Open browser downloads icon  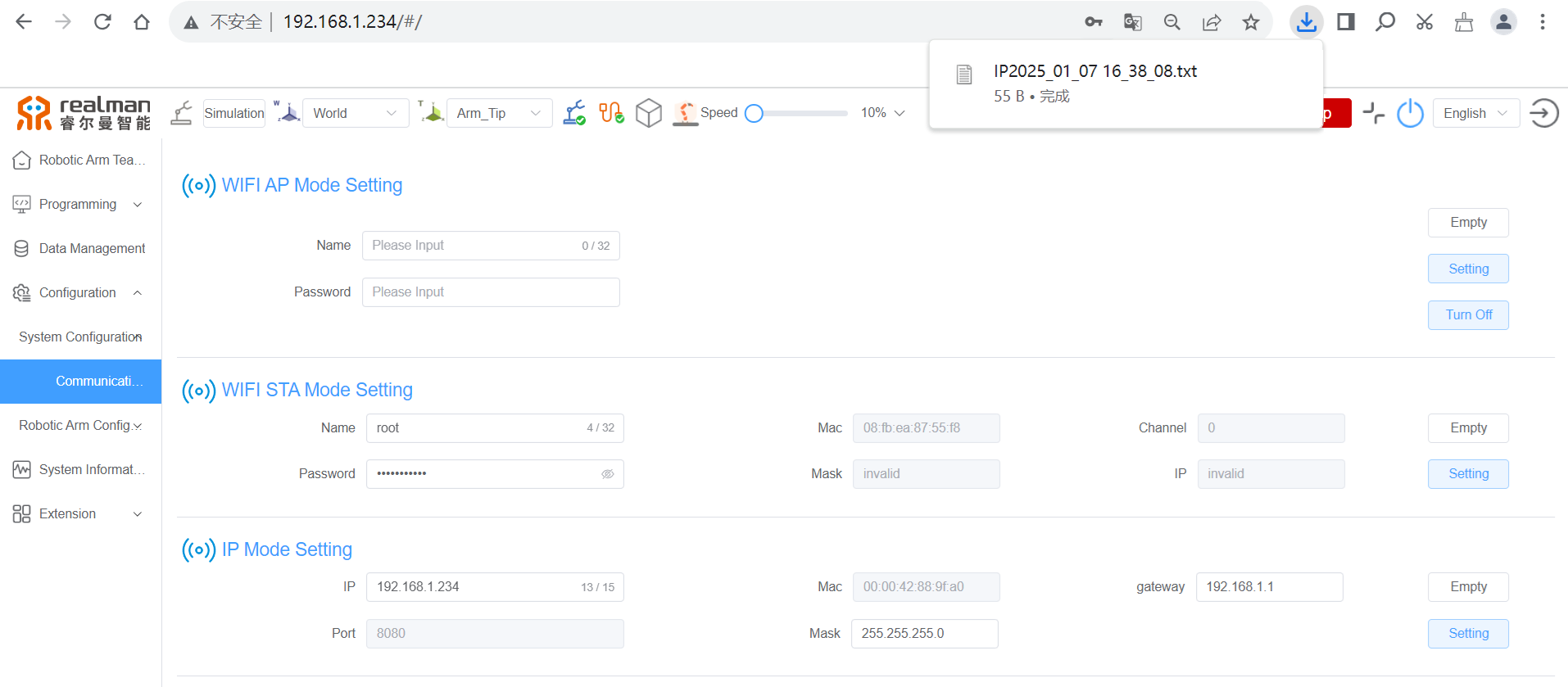tap(1307, 22)
